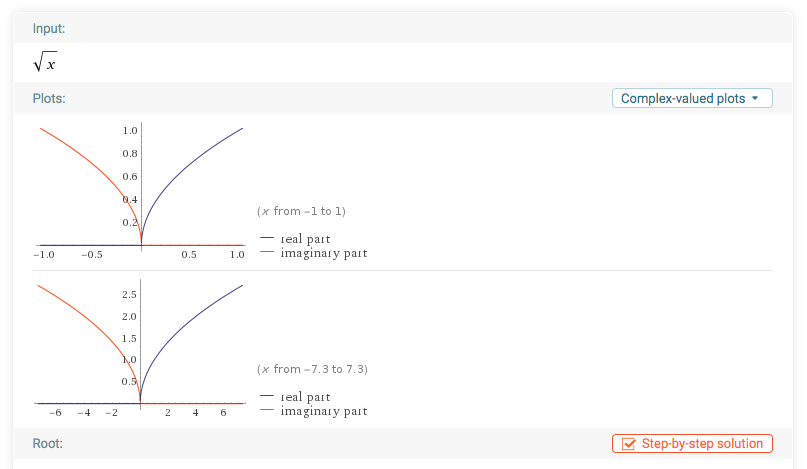This screenshot has width=807, height=469.
Task: Click the Step-by-step solution button
Action: pos(692,444)
